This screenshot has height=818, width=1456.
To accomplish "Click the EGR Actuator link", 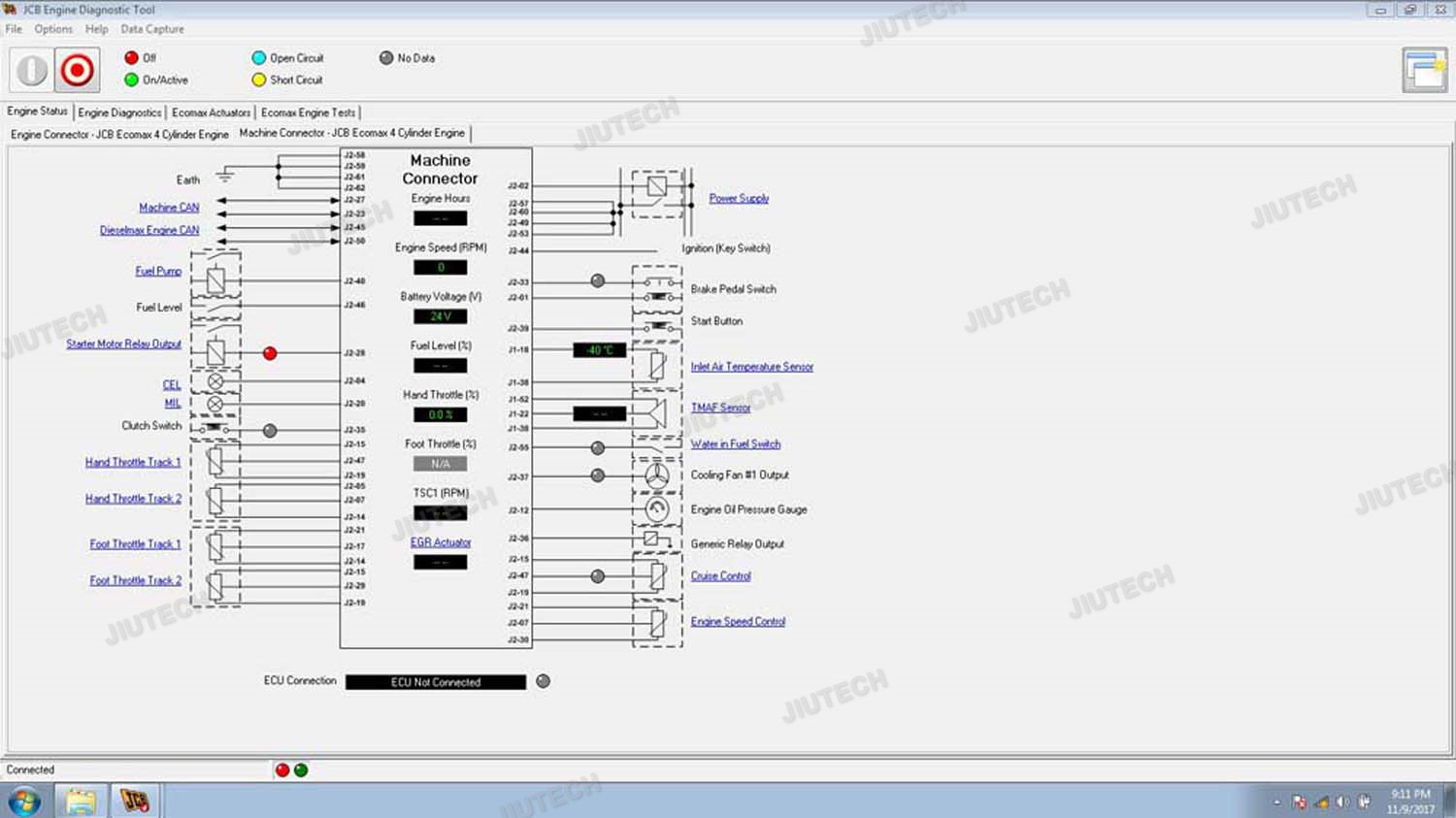I will coord(440,542).
